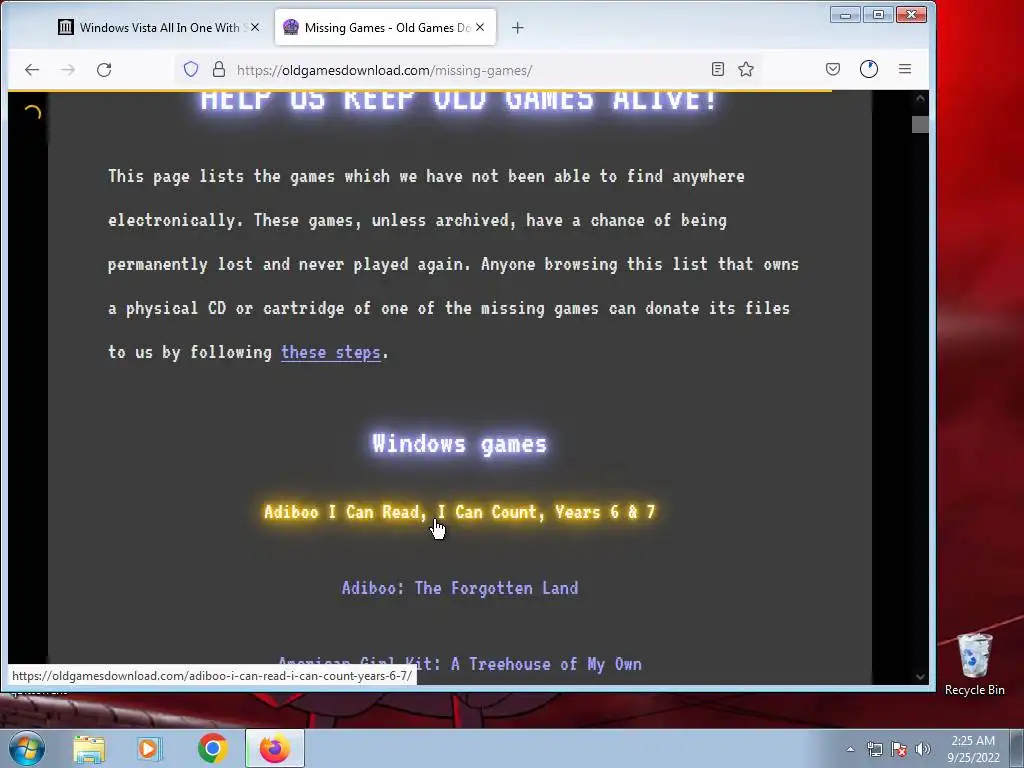The height and width of the screenshot is (768, 1024).
Task: Click the forward navigation arrow
Action: pos(68,70)
